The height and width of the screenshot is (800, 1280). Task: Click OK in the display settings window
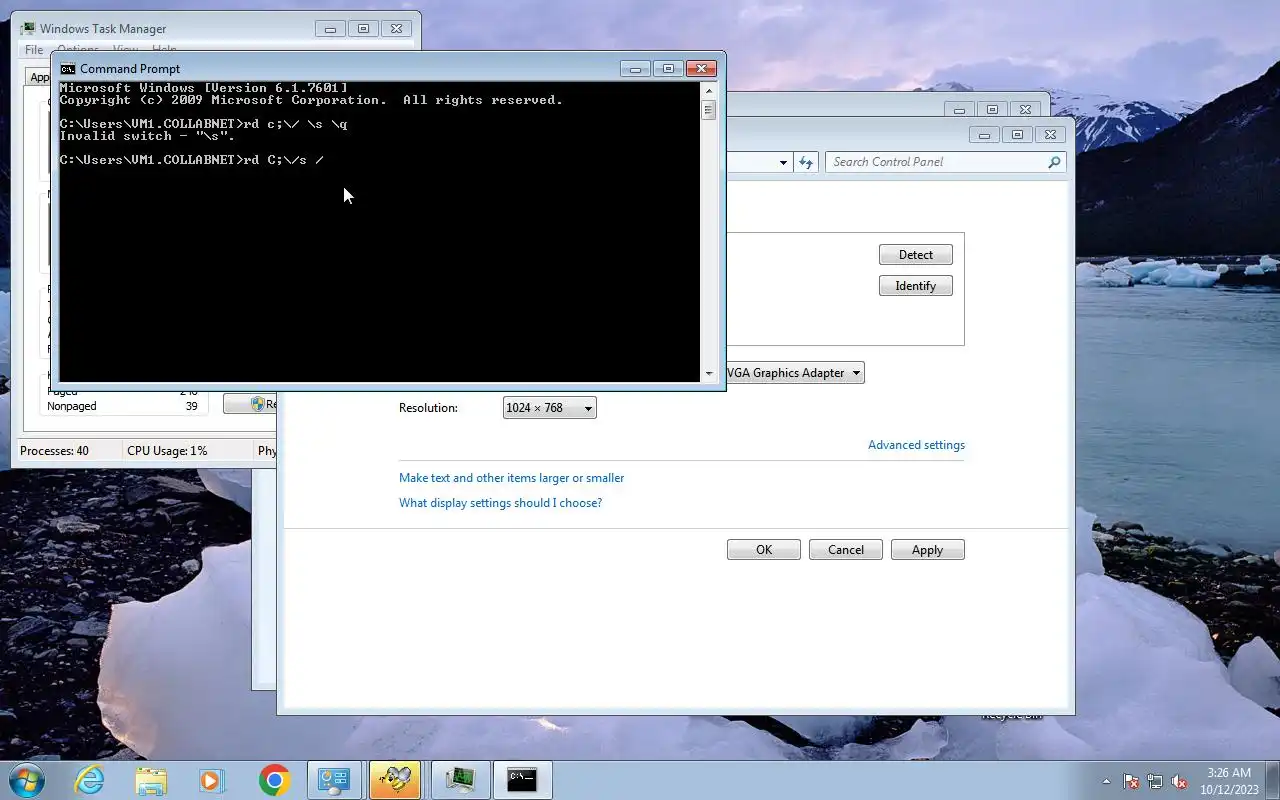764,550
